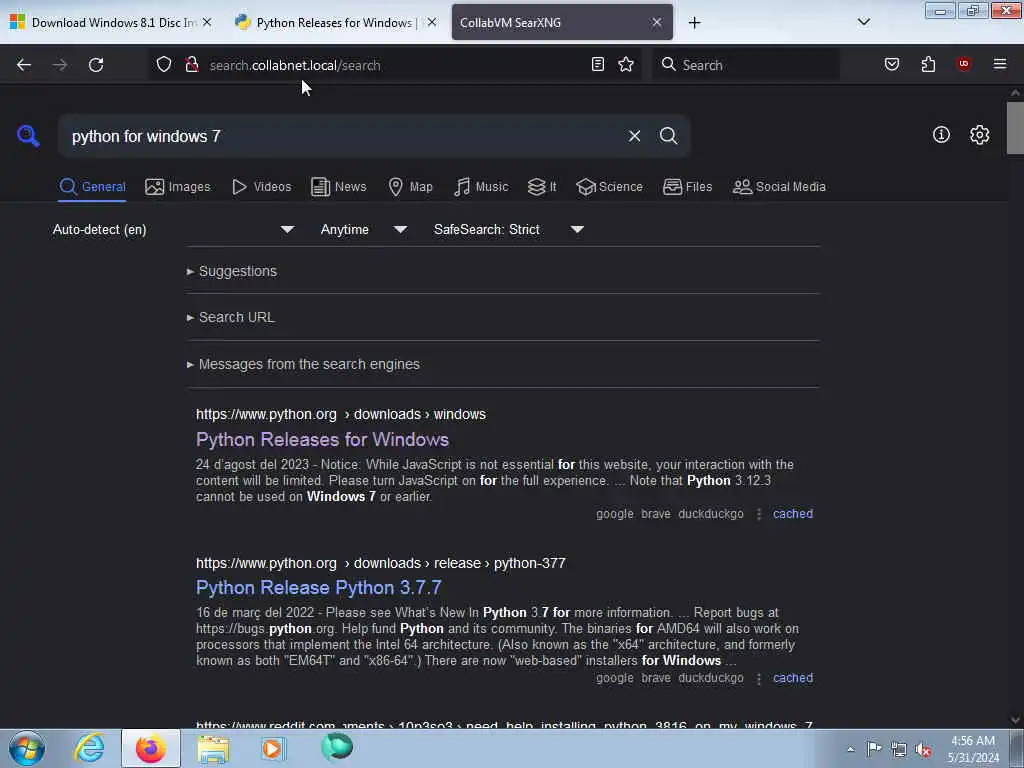Select the General search category
The image size is (1024, 768).
tap(92, 187)
